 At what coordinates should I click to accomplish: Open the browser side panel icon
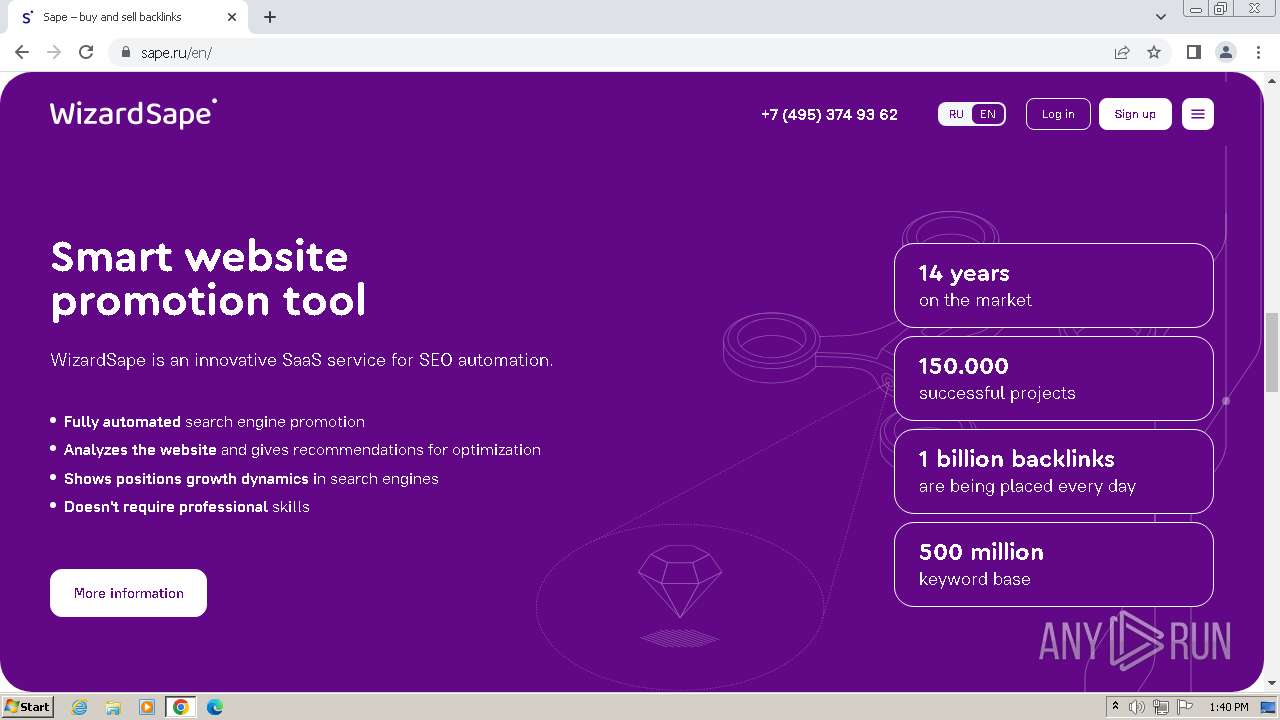[1193, 52]
